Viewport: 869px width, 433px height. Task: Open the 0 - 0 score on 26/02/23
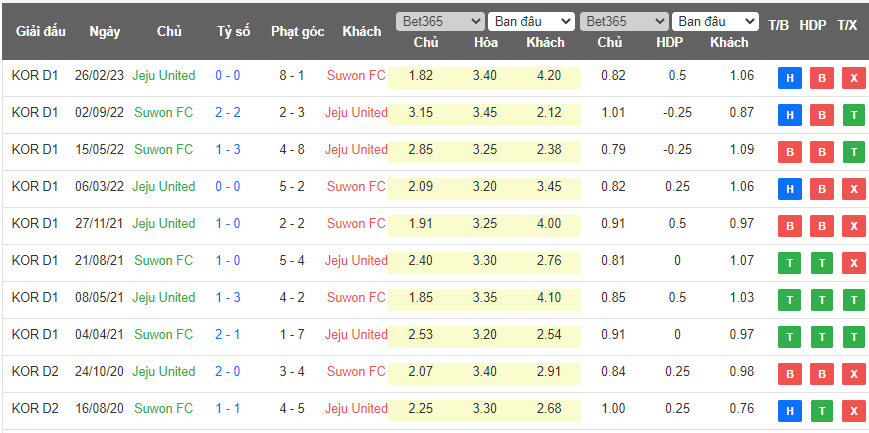(227, 75)
